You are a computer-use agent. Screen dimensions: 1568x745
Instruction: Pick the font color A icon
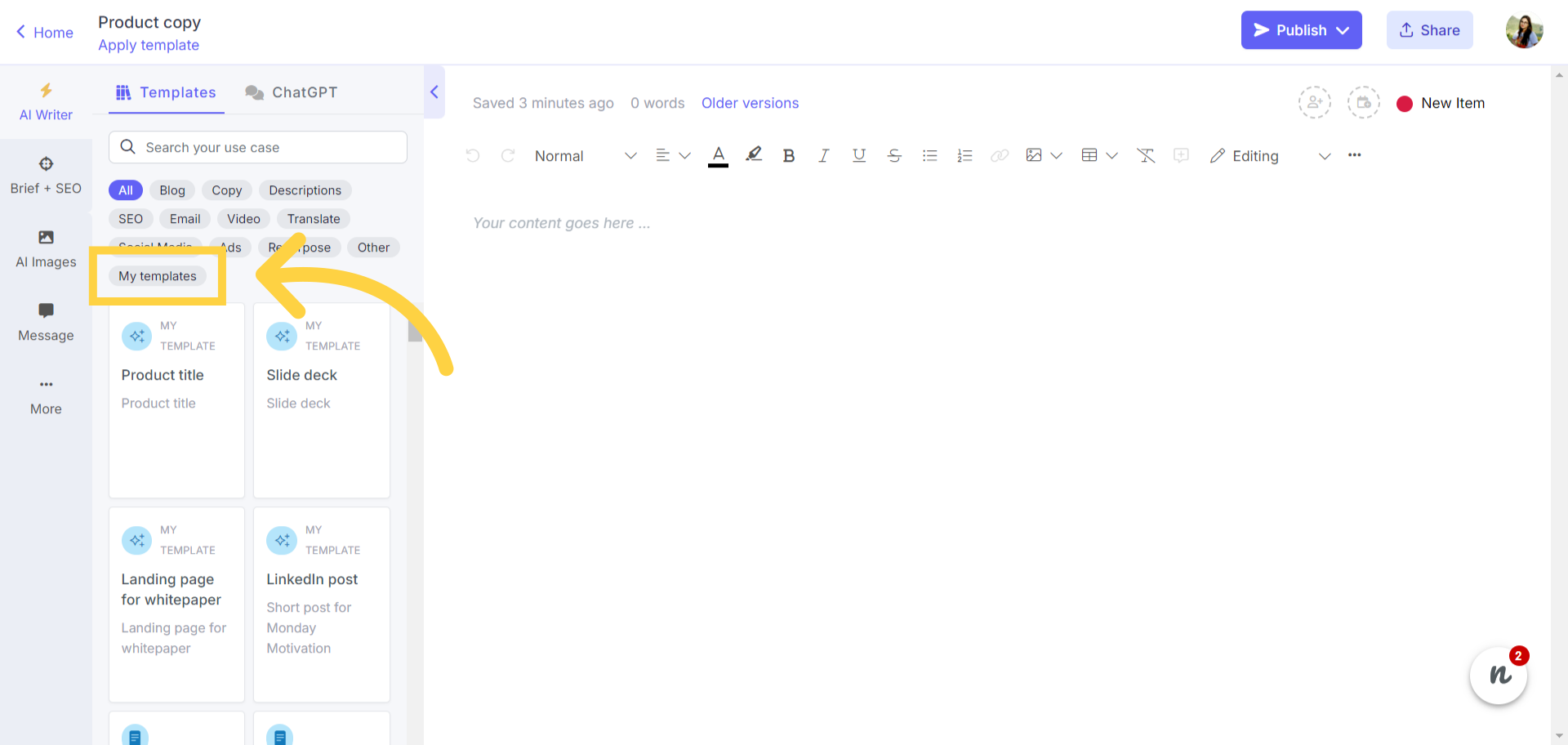pos(718,155)
